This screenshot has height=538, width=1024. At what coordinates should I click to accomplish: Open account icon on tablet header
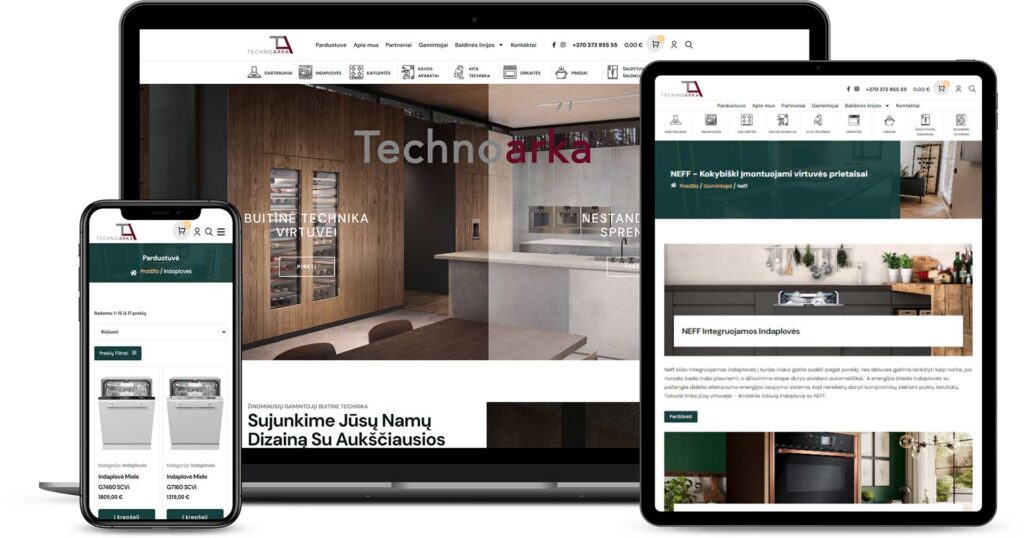[959, 89]
